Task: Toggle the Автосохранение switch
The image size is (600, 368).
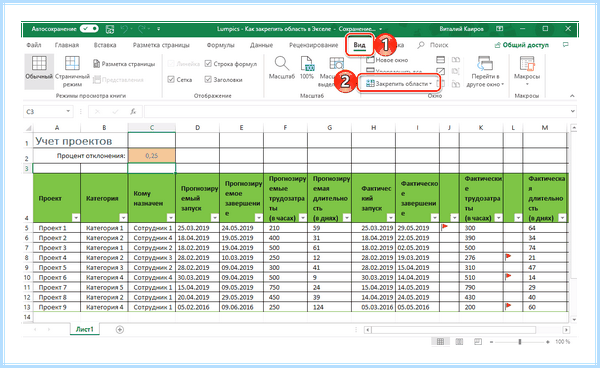Action: click(90, 29)
